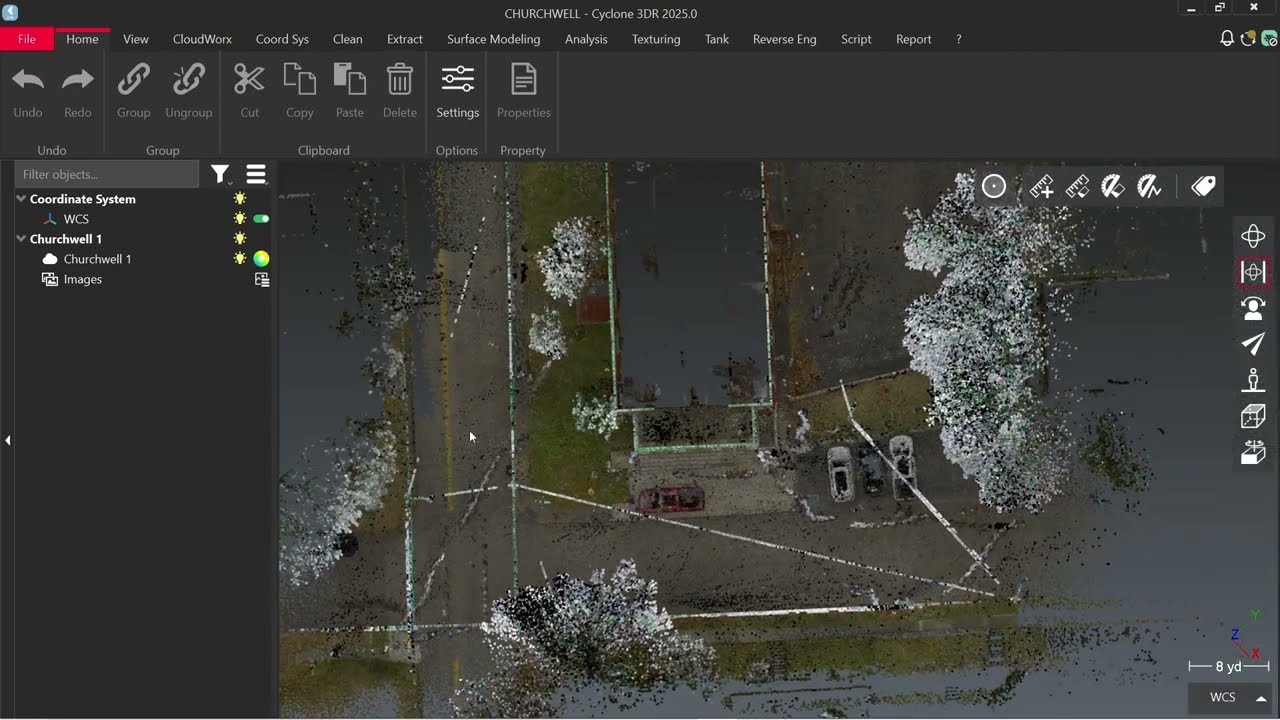Click the Redo arrow icon

[78, 79]
